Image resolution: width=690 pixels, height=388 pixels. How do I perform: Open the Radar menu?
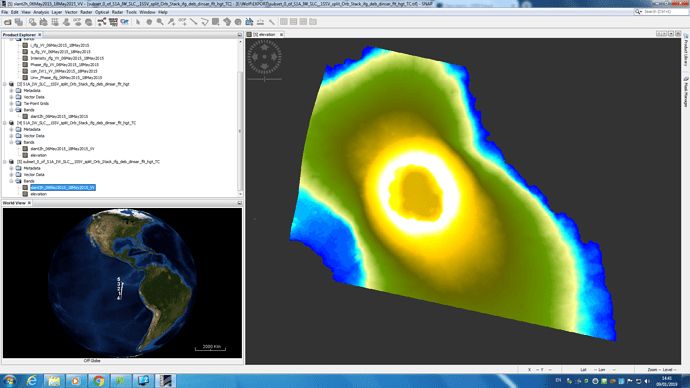(x=117, y=12)
